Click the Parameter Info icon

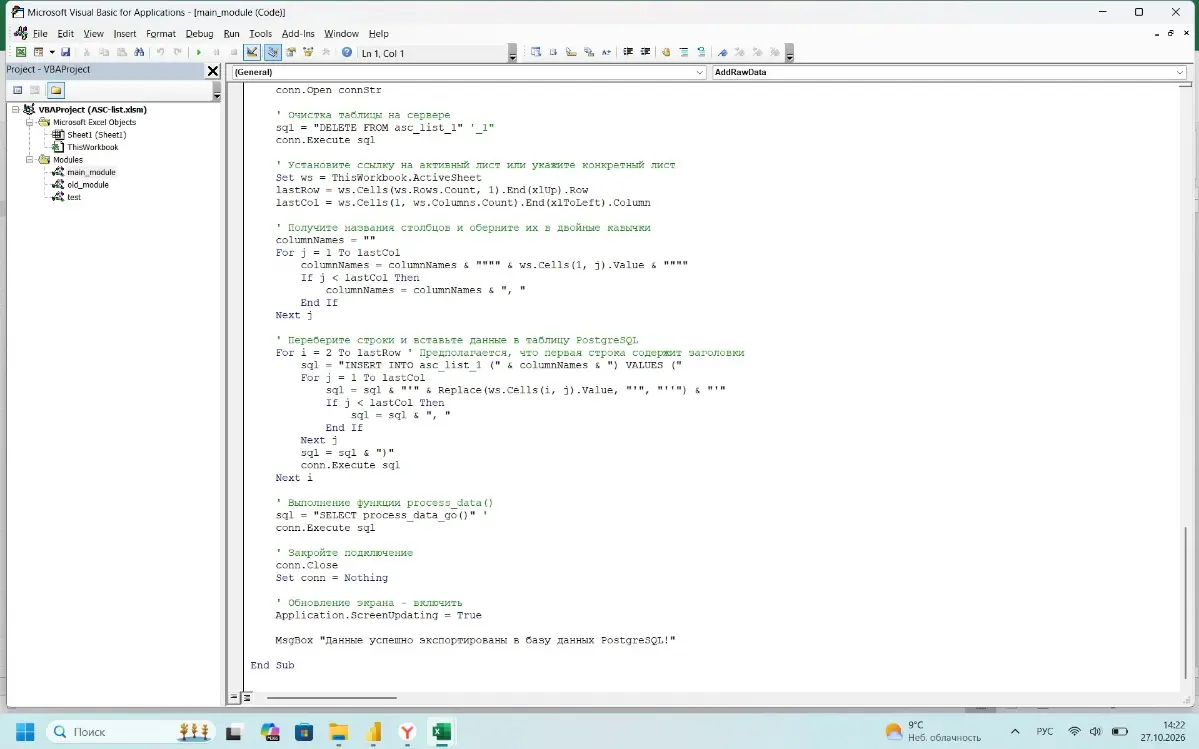coord(589,52)
